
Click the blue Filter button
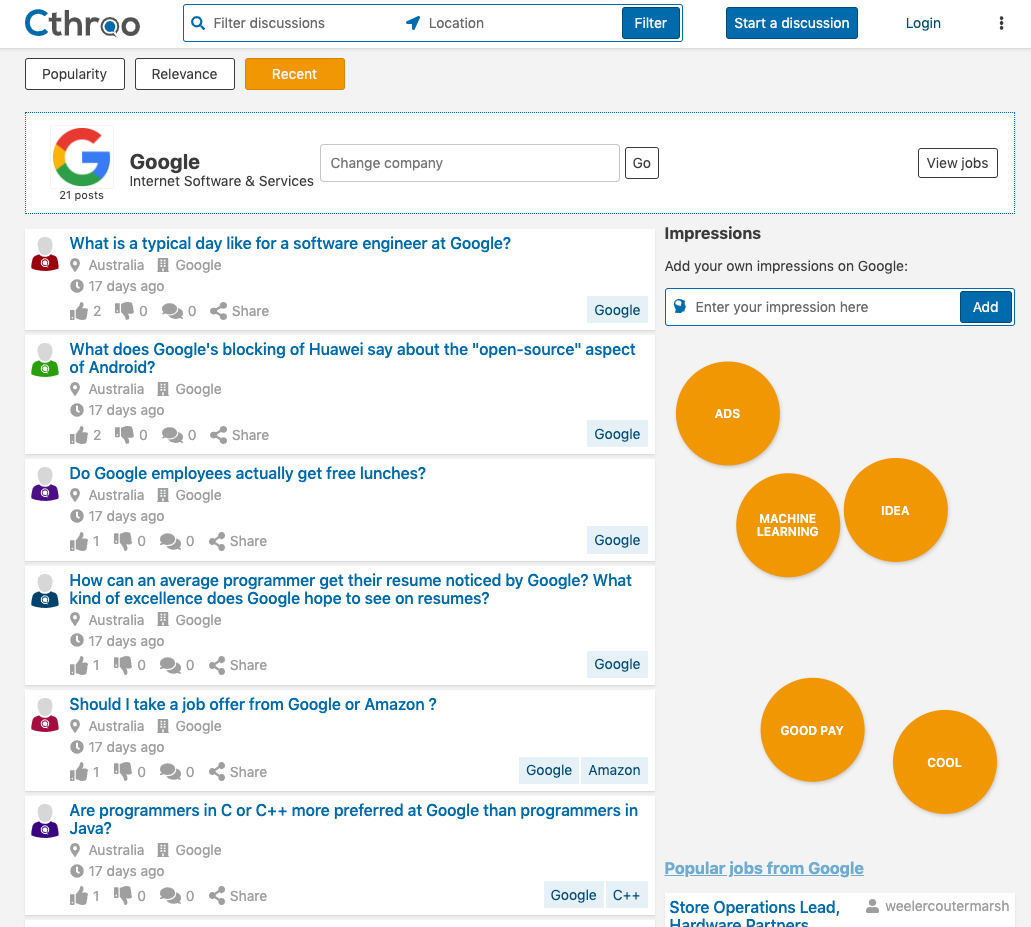point(650,24)
